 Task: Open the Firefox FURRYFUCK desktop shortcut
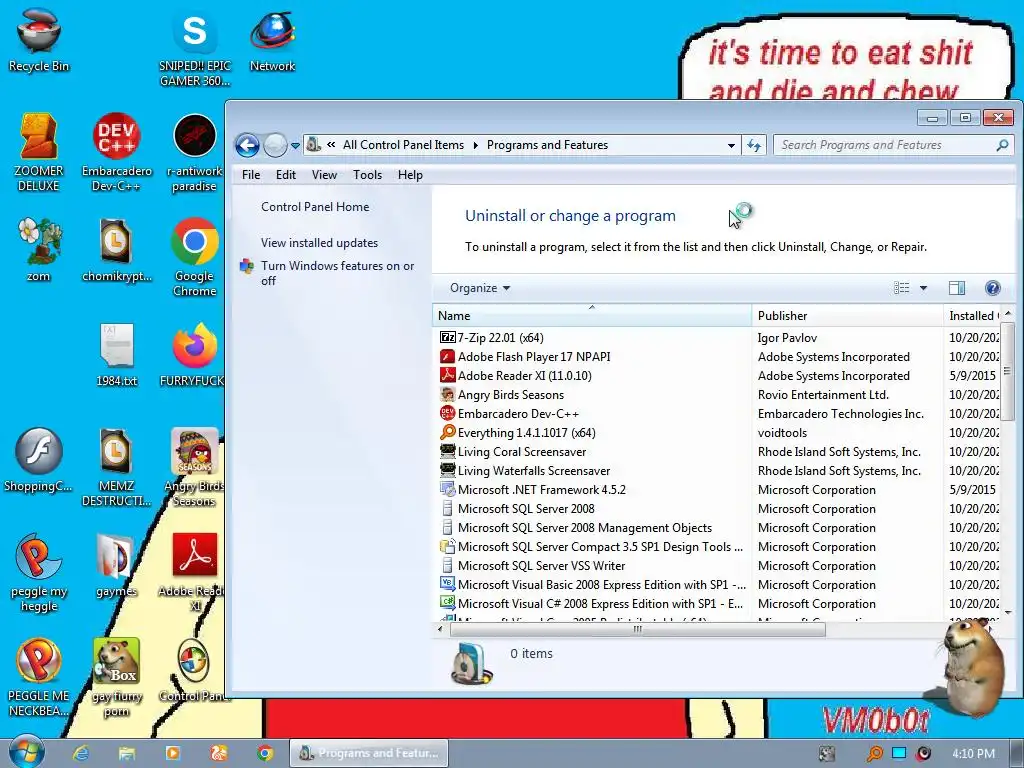pos(193,355)
